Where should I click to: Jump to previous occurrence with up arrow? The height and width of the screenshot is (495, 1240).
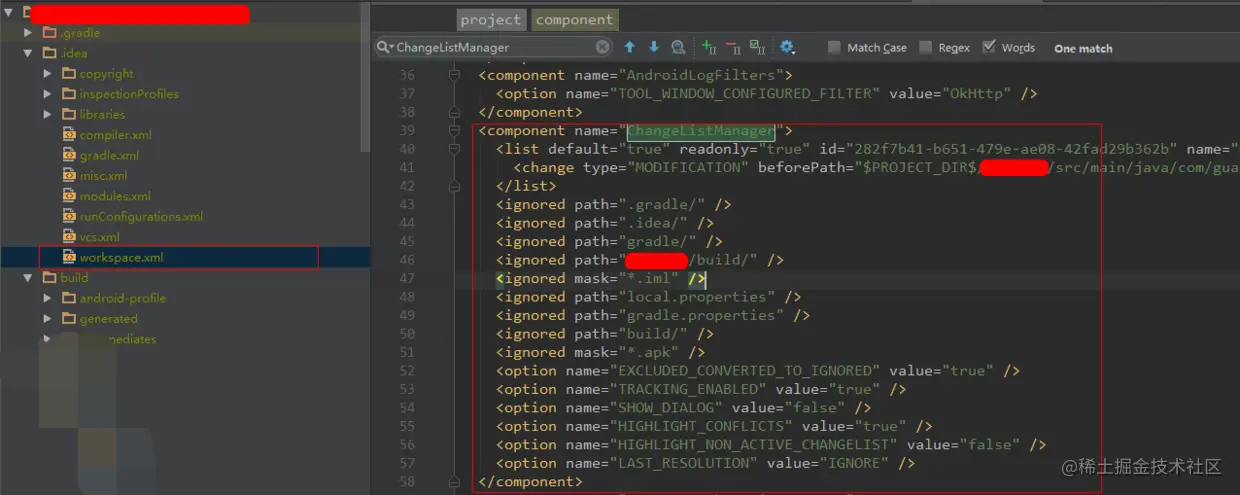point(630,47)
